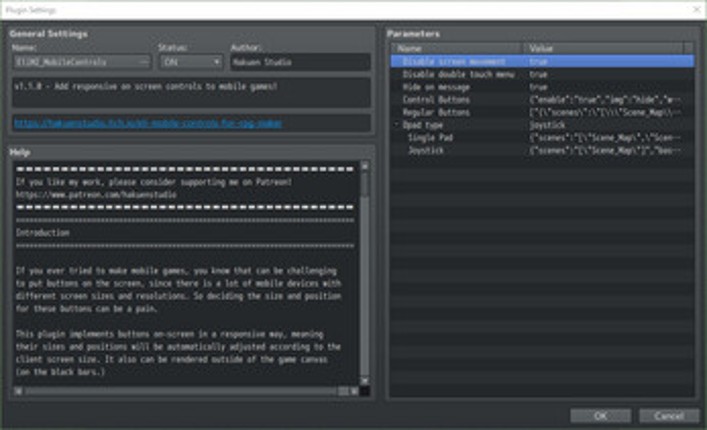
Task: Confirm the settings with OK
Action: point(601,416)
